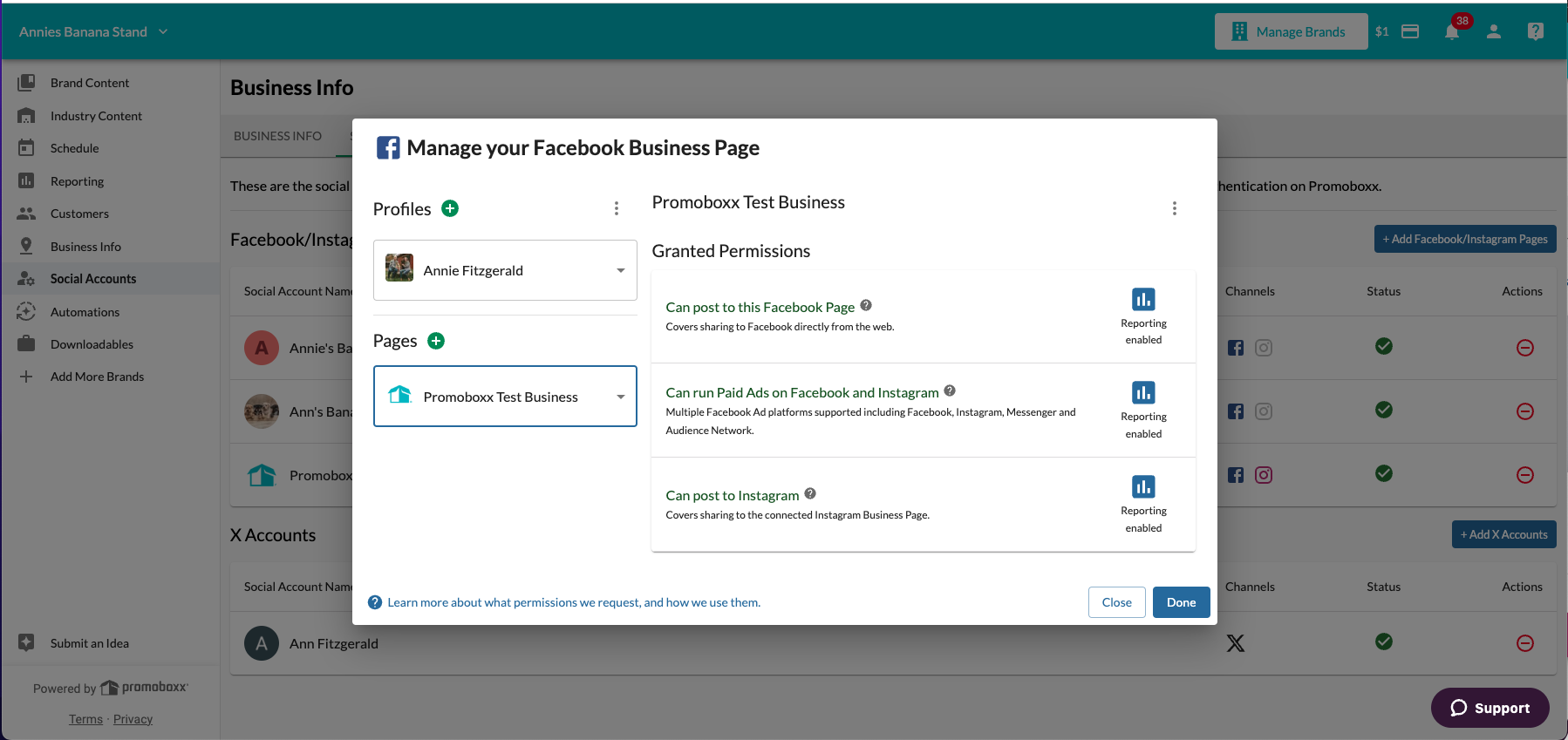1568x740 pixels.
Task: Go to Schedule in the sidebar
Action: pos(75,148)
